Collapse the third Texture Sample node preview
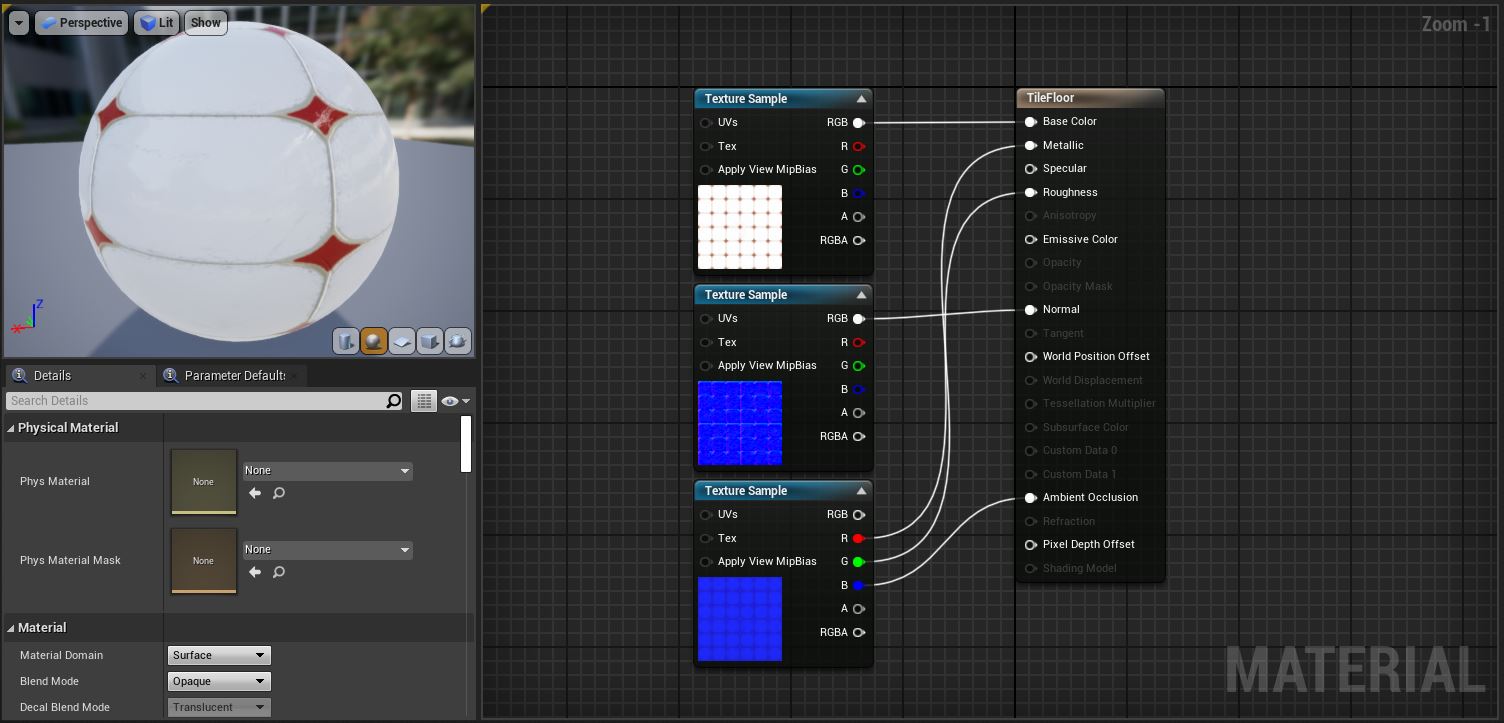The width and height of the screenshot is (1504, 723). [x=861, y=491]
